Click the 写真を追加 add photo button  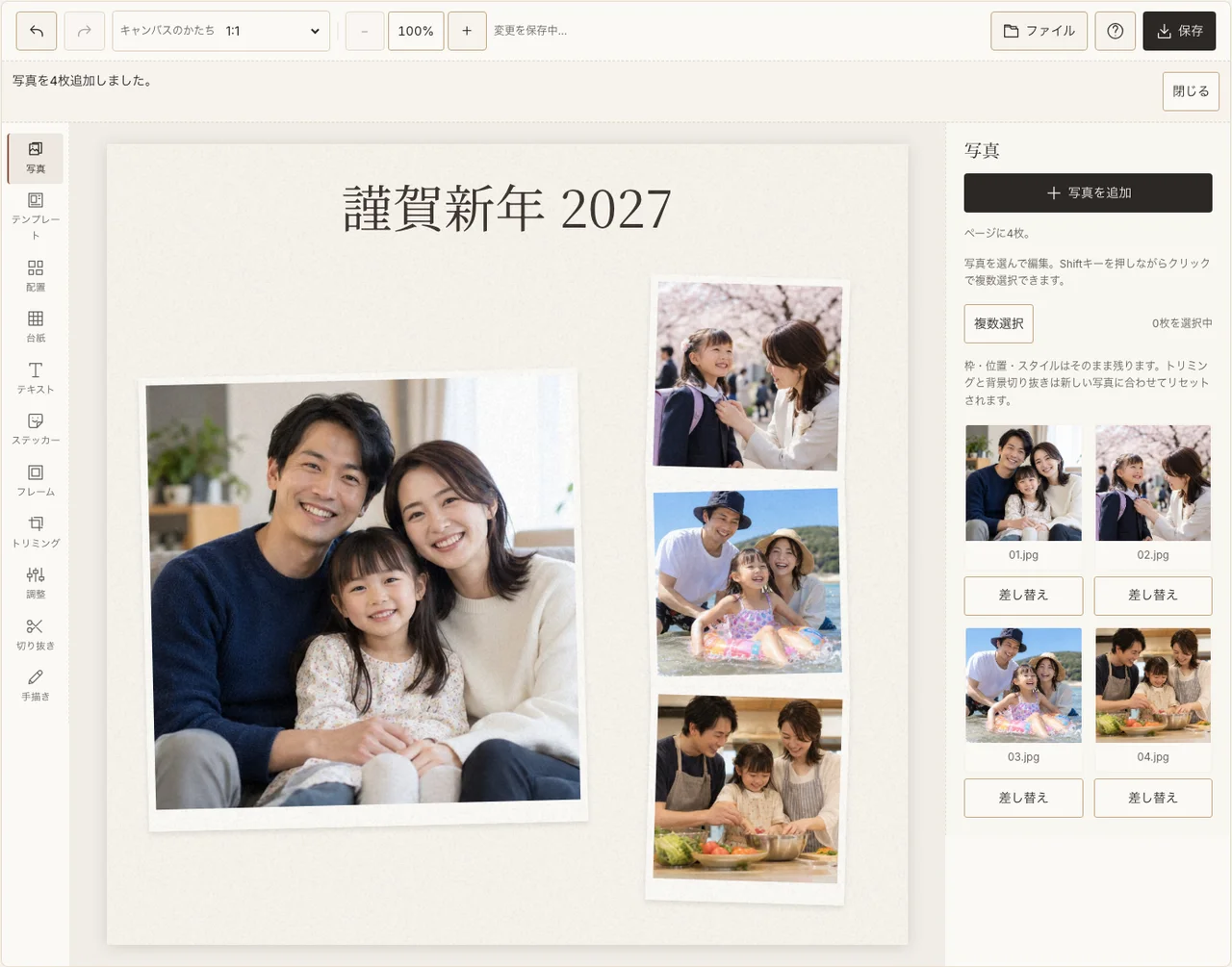pos(1089,192)
